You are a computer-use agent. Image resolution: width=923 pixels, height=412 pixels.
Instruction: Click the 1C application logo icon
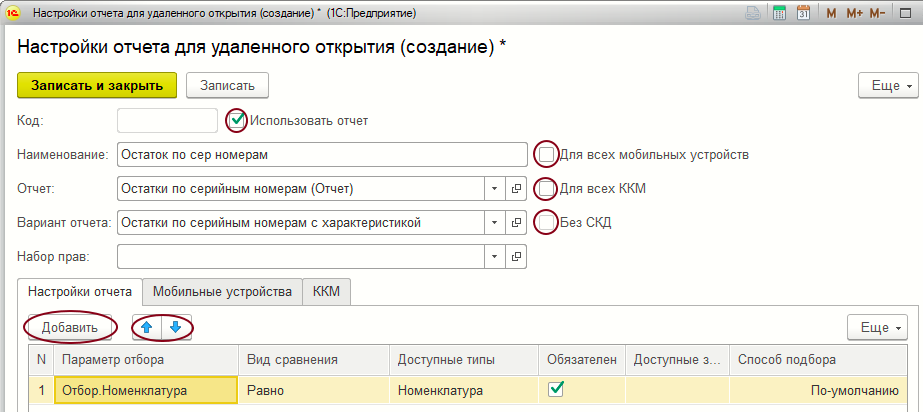point(13,13)
